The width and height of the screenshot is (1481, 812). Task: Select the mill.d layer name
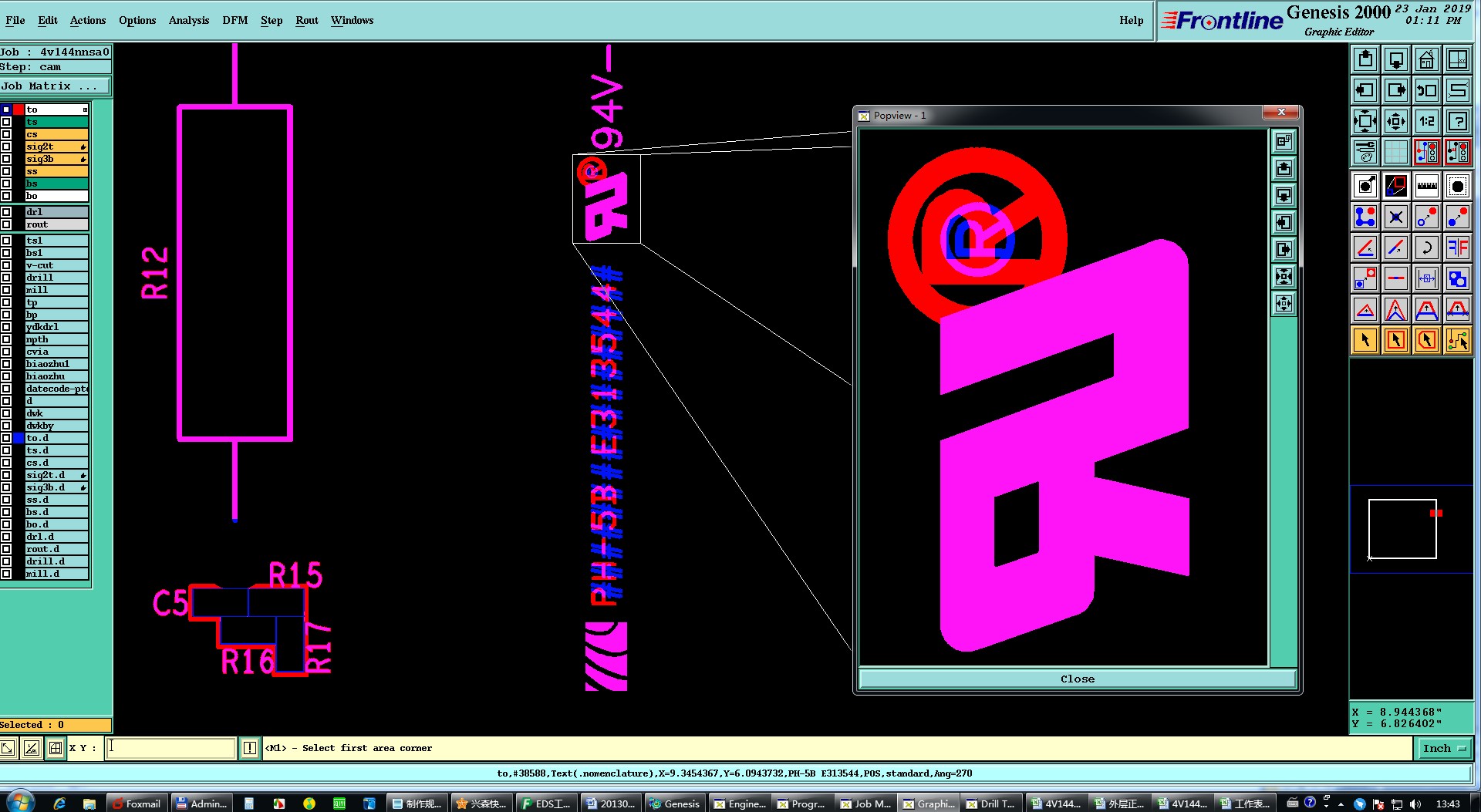pos(56,574)
